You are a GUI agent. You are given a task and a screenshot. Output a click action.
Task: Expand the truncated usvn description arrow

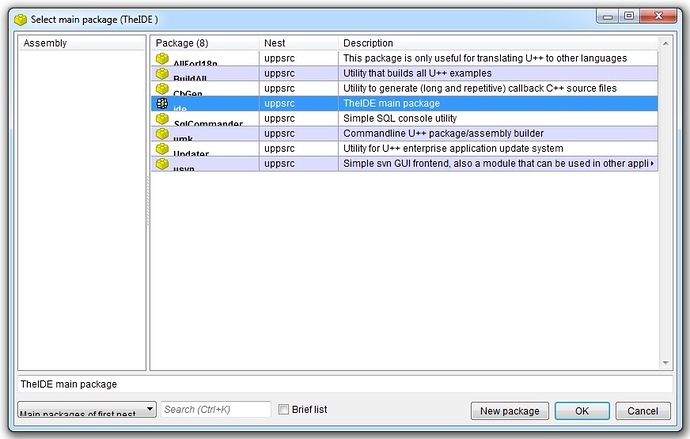tap(652, 163)
